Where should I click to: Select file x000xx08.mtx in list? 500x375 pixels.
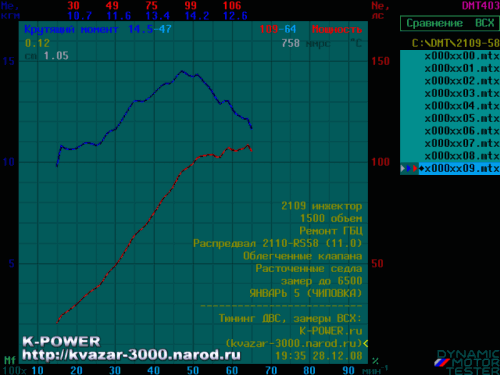[x=462, y=156]
